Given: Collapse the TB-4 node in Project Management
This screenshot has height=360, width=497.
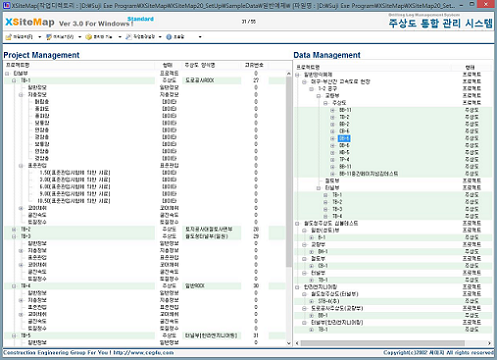Looking at the screenshot, I should coord(14,286).
